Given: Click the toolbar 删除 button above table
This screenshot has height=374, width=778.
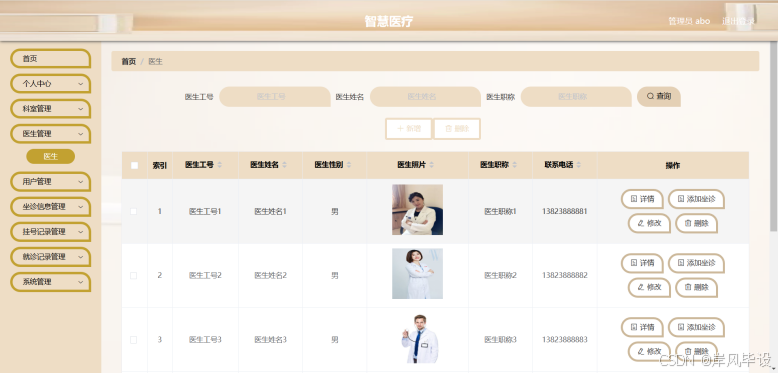Looking at the screenshot, I should 456,128.
